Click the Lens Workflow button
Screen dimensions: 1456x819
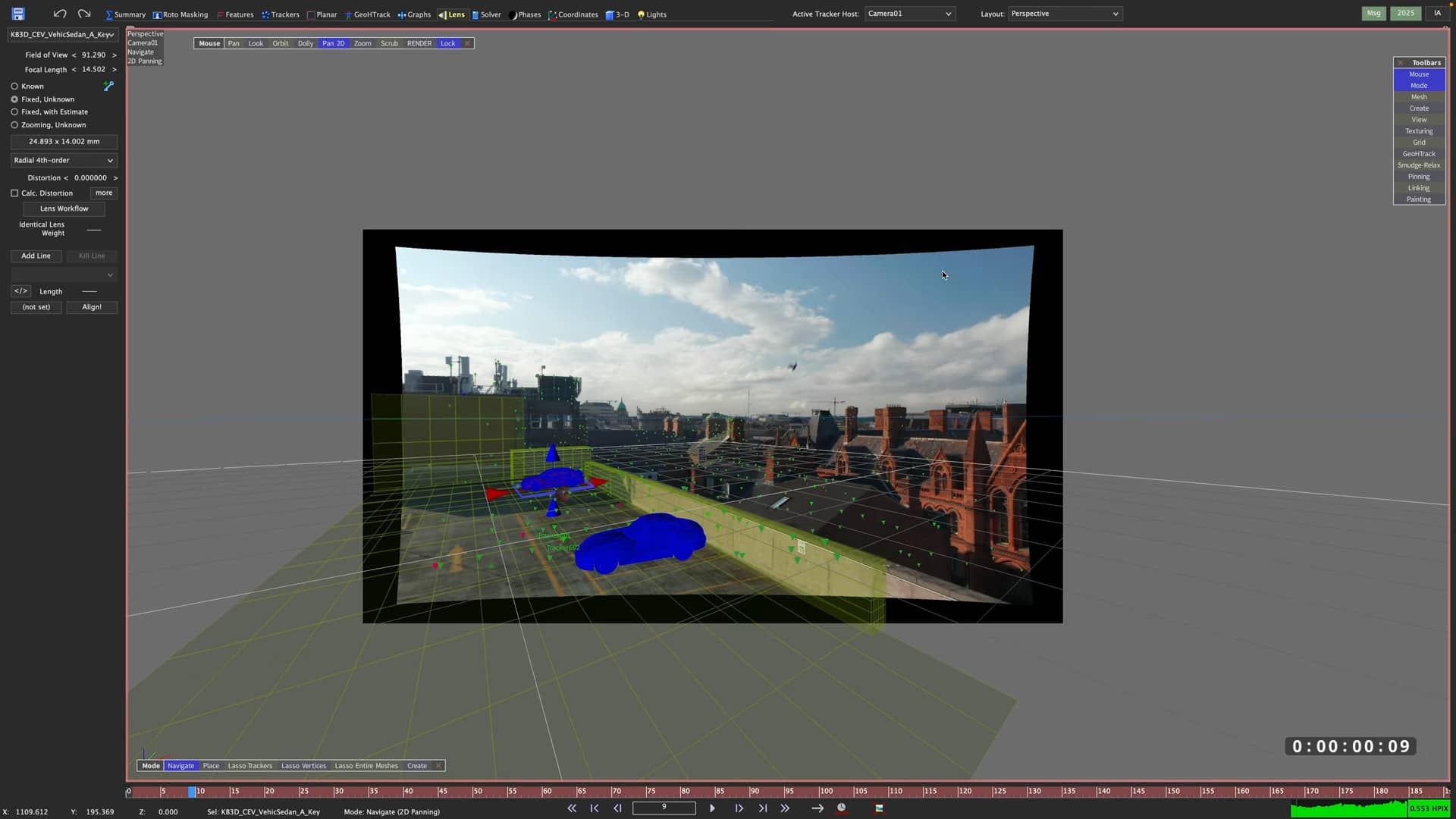point(64,209)
